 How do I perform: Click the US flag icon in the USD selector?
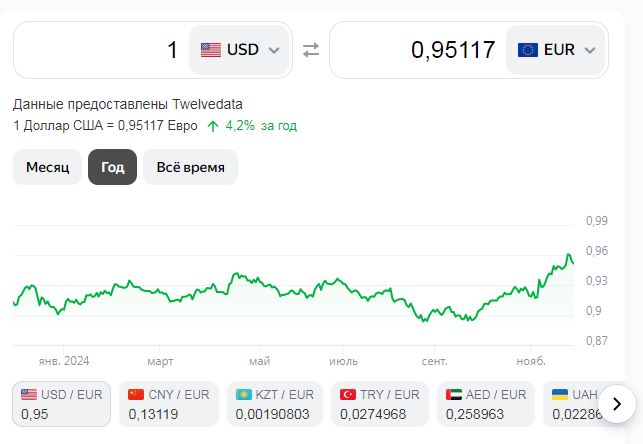click(211, 49)
